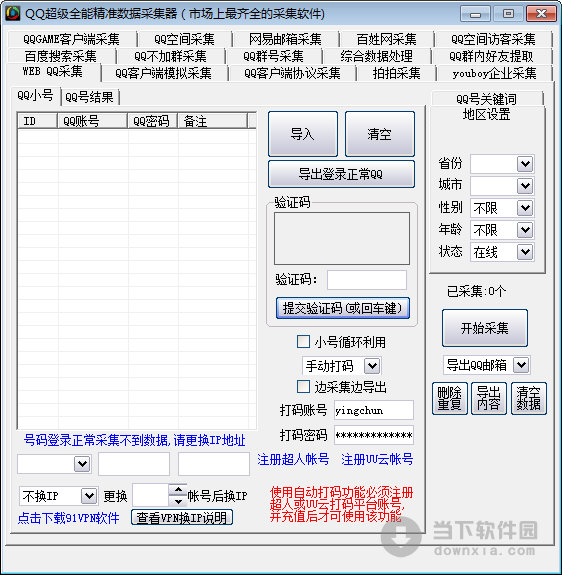Screen dimensions: 562x575
Task: Open the 手动打码 dropdown
Action: (372, 366)
